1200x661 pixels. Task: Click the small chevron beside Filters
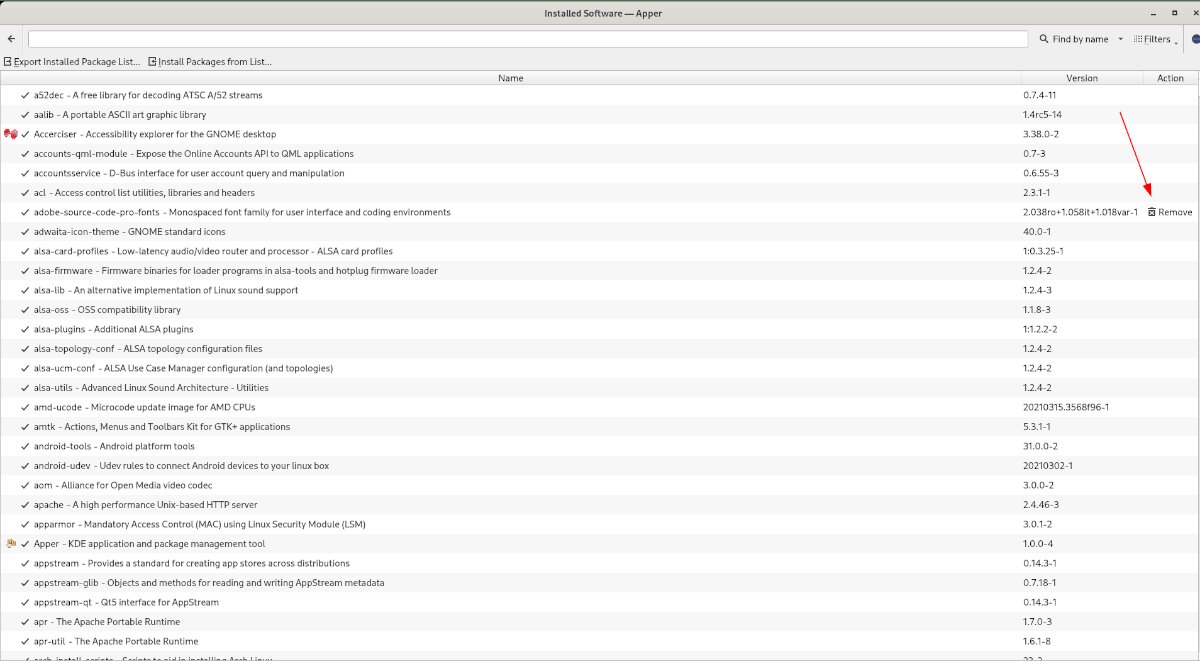(x=1176, y=42)
